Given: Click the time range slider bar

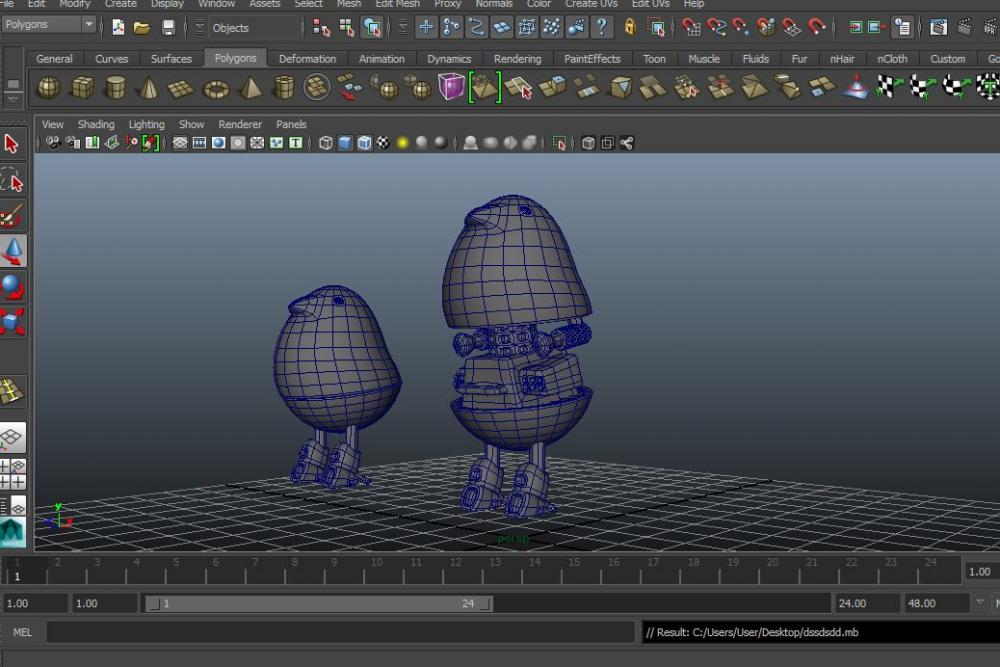Looking at the screenshot, I should coord(318,604).
